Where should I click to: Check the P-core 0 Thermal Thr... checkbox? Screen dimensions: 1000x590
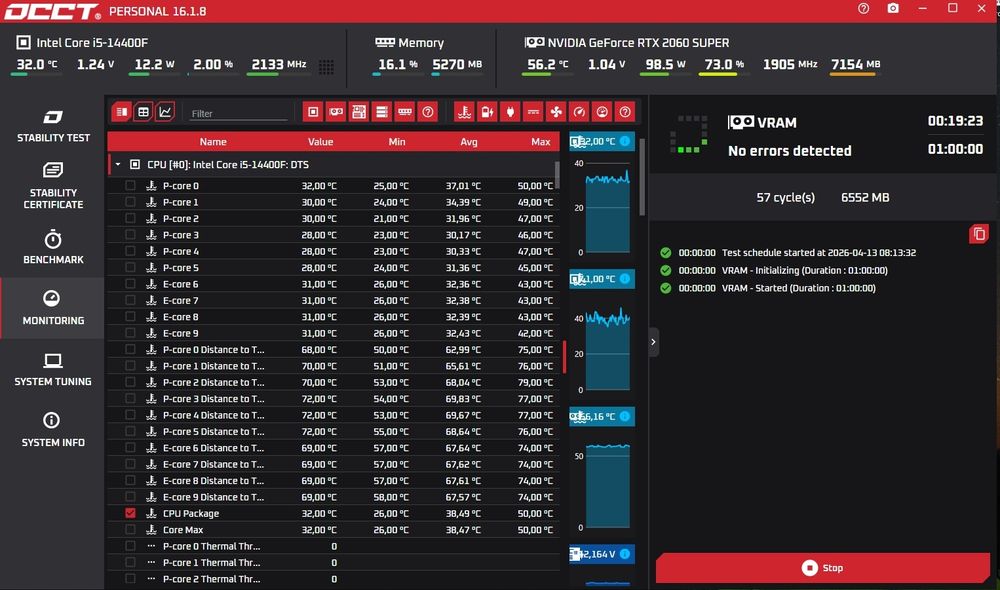[x=130, y=546]
